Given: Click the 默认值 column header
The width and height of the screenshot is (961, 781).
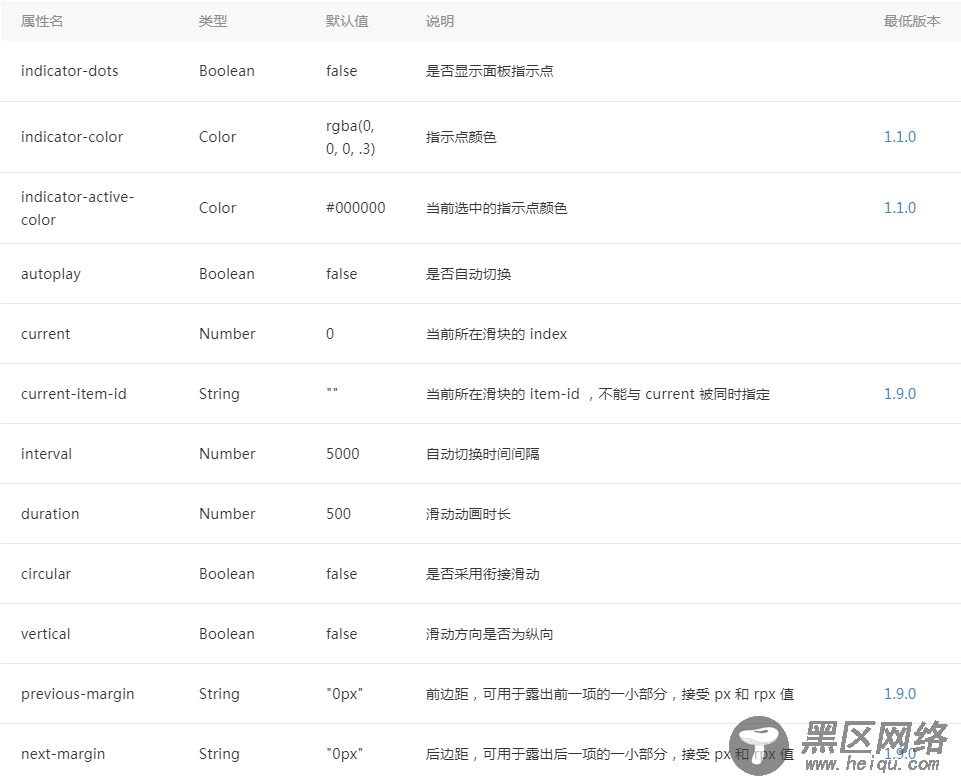Looking at the screenshot, I should 347,21.
